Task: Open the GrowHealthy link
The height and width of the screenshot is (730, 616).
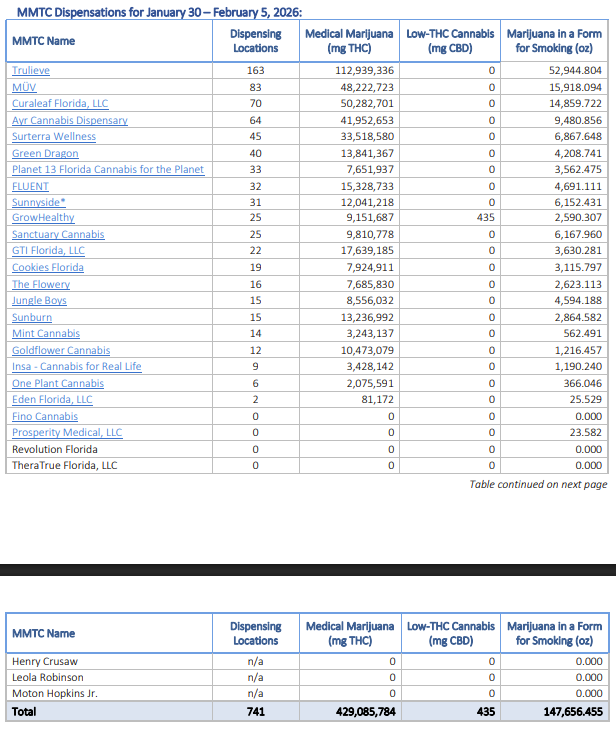Action: 43,218
